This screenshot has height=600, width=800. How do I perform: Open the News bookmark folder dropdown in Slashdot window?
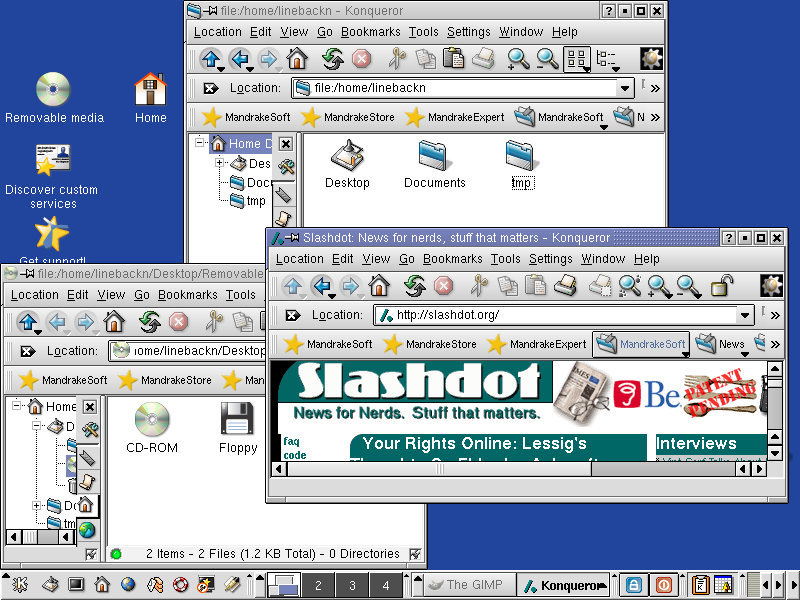tap(720, 344)
